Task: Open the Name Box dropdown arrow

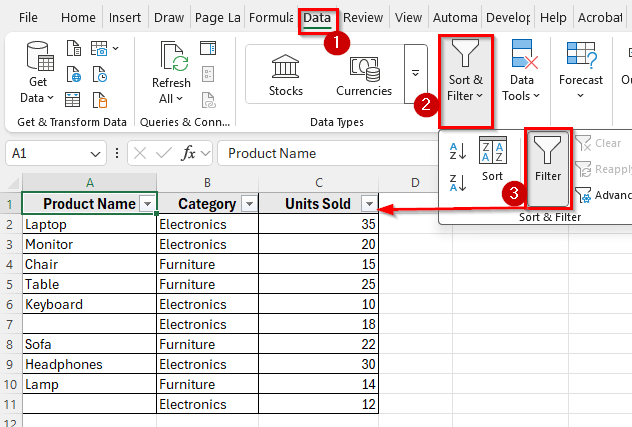Action: [x=95, y=154]
